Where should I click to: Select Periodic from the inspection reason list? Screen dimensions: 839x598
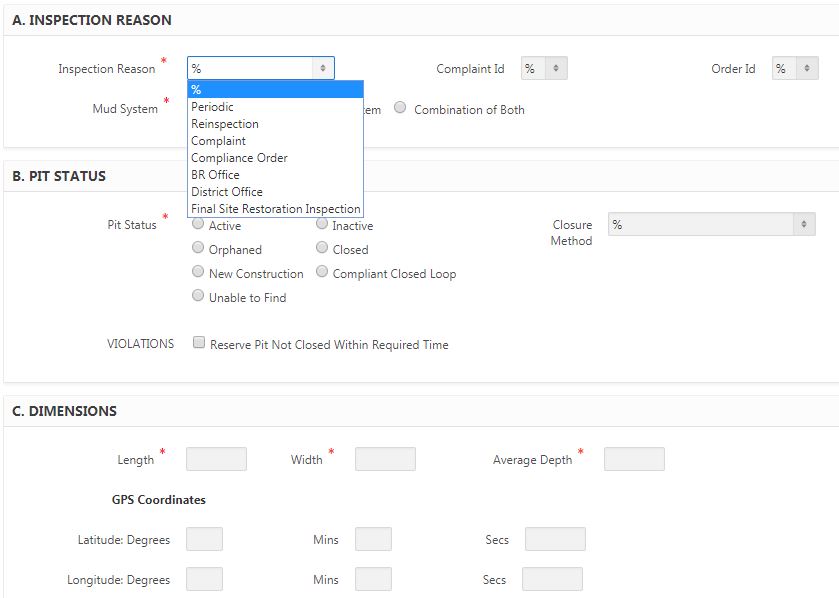tap(213, 107)
